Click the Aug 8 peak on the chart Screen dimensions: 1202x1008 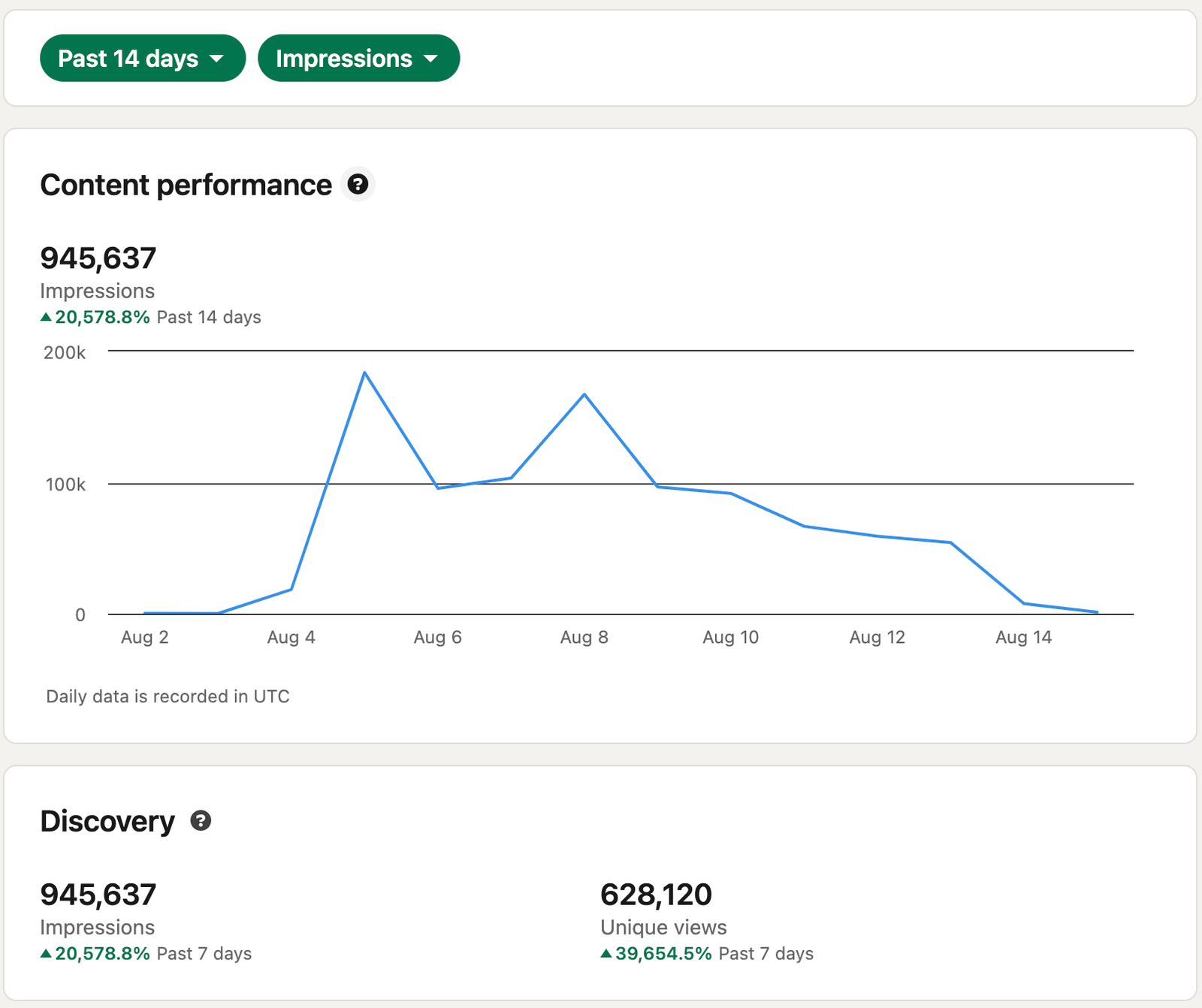584,394
